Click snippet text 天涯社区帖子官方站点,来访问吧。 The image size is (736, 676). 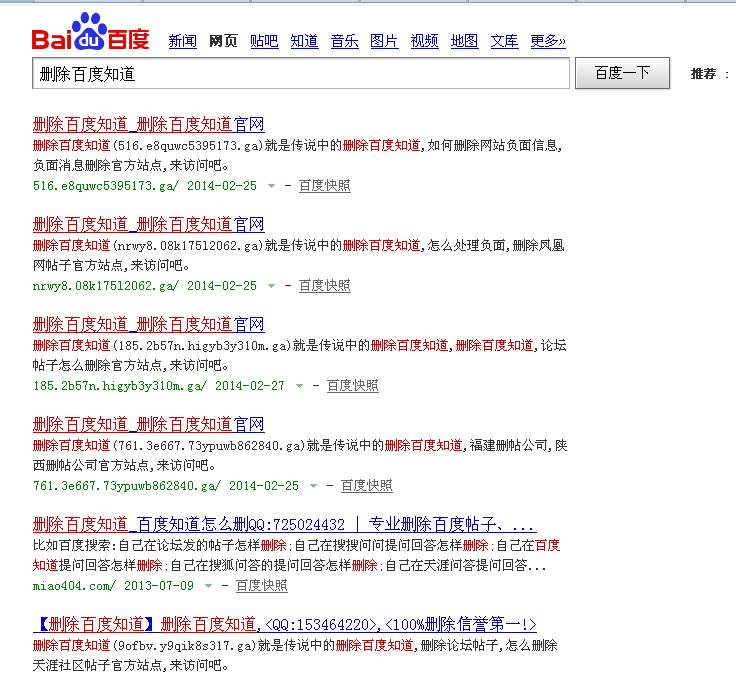click(x=131, y=665)
